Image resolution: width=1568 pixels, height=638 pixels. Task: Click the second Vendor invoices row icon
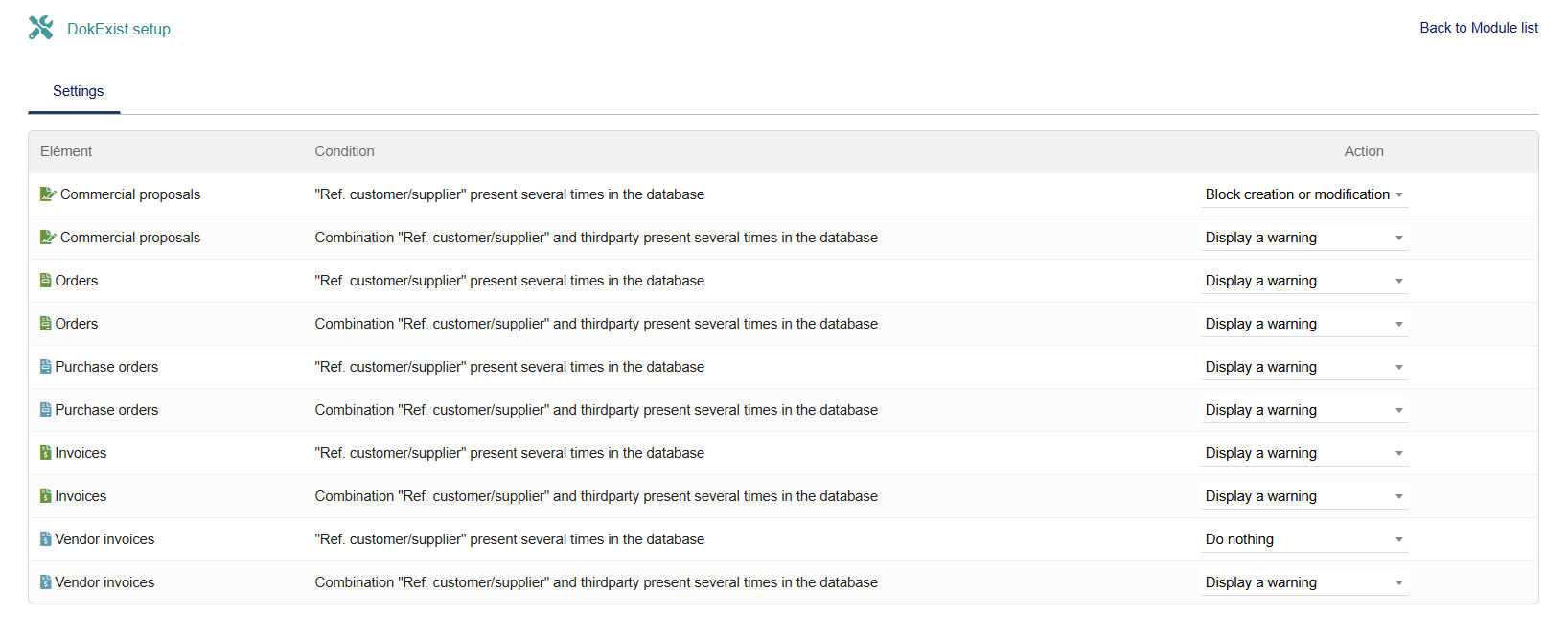(45, 582)
